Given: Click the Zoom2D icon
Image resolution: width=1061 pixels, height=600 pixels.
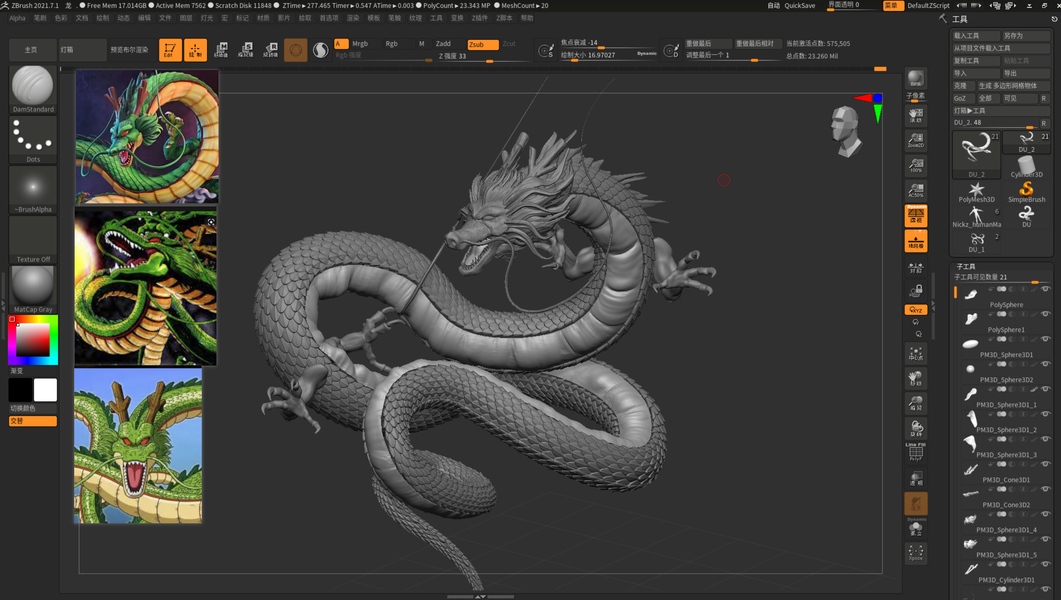Looking at the screenshot, I should (916, 139).
